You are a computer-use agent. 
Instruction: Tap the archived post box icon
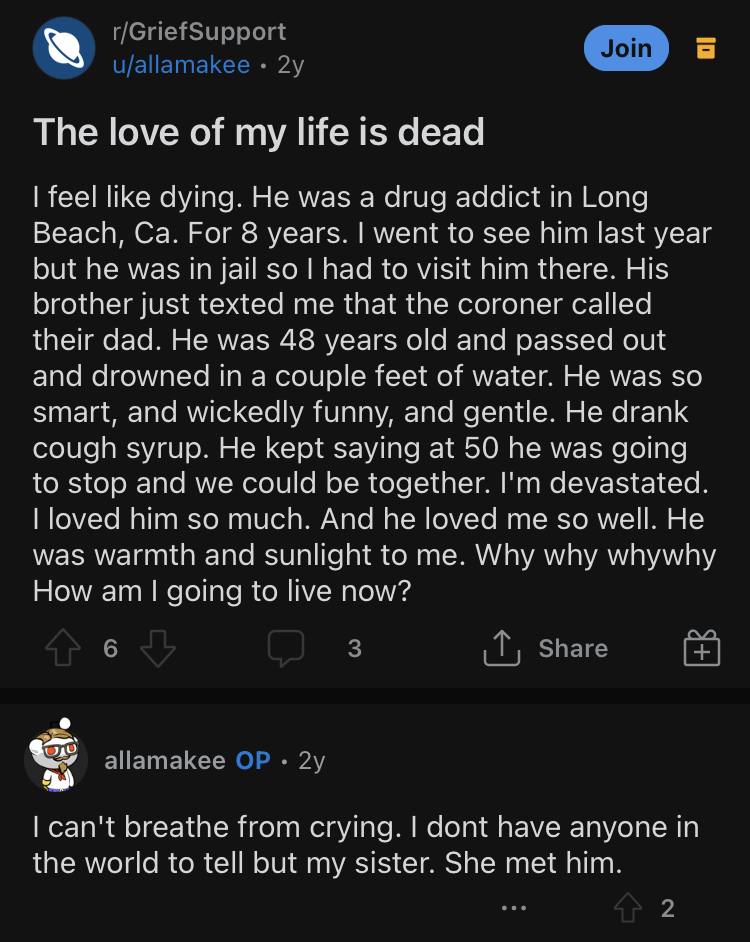706,47
